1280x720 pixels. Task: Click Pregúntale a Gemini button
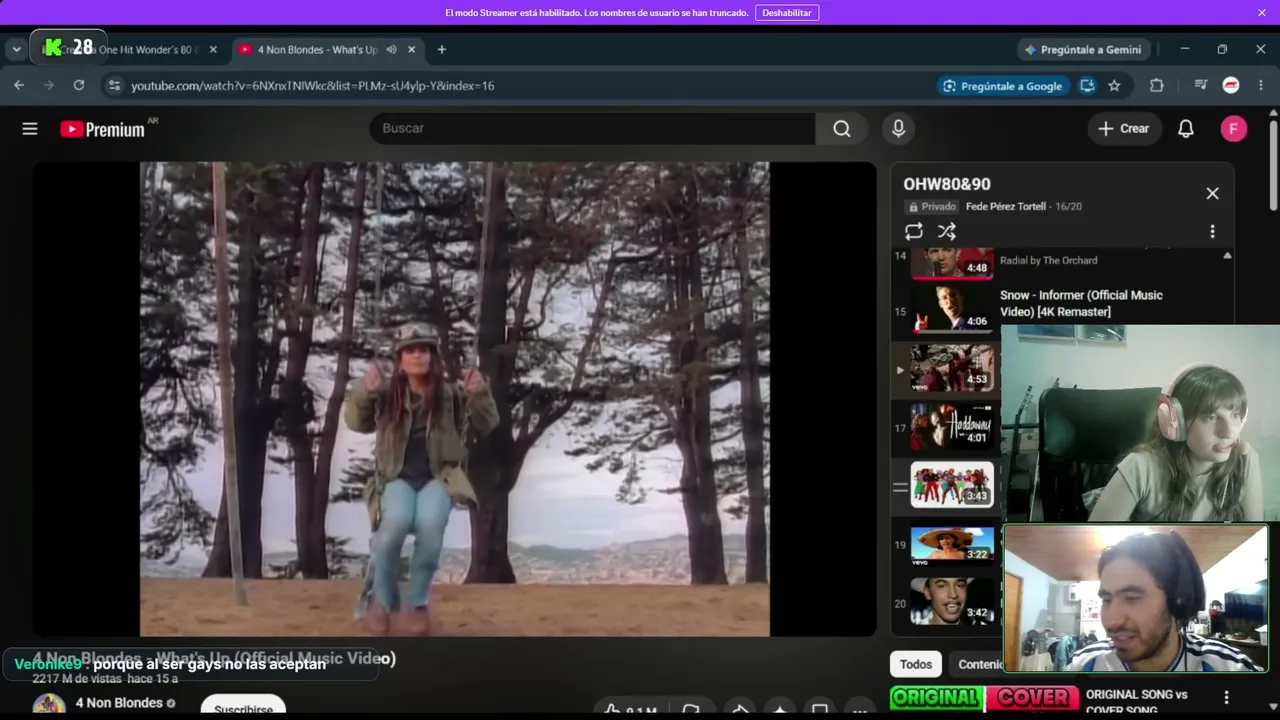(1083, 50)
